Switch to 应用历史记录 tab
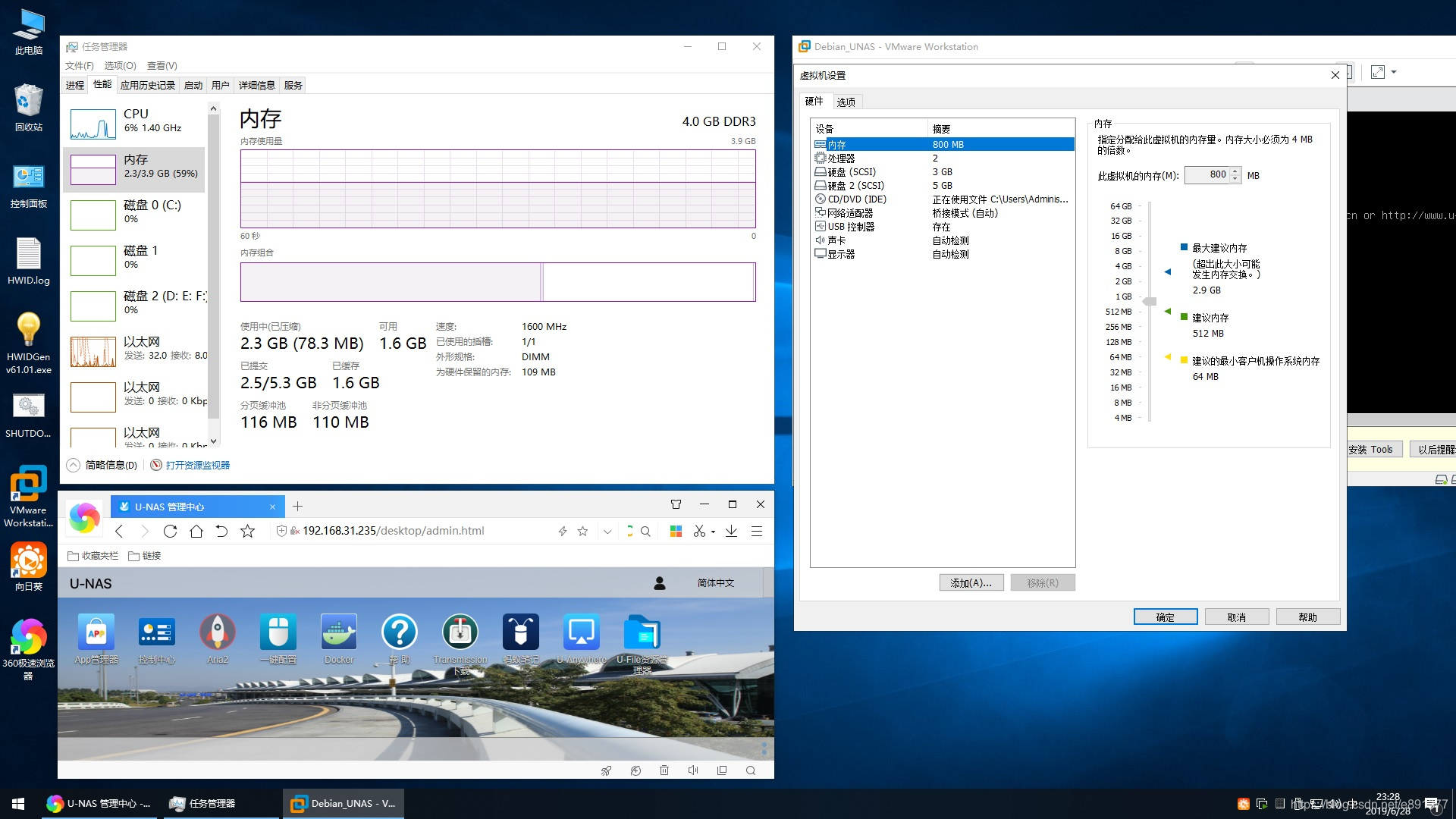The width and height of the screenshot is (1456, 819). click(x=148, y=85)
